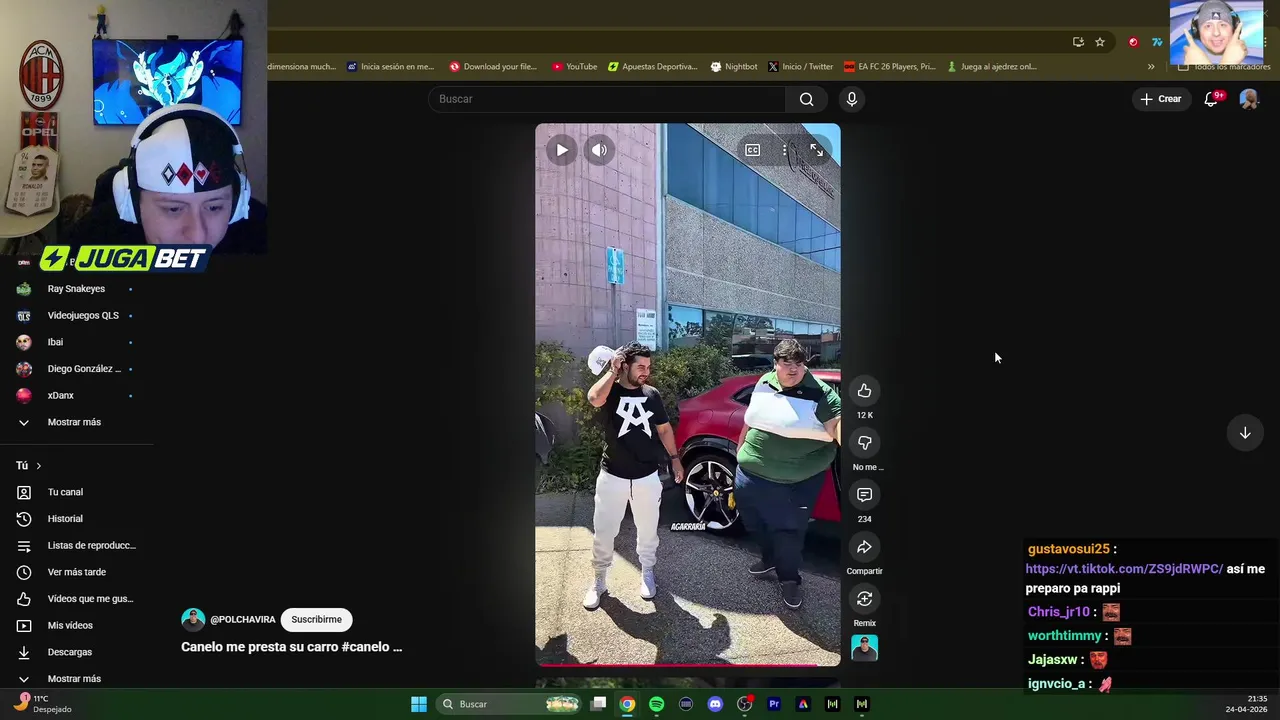
Task: Open the Inicio / Twitter bookmark
Action: (800, 67)
